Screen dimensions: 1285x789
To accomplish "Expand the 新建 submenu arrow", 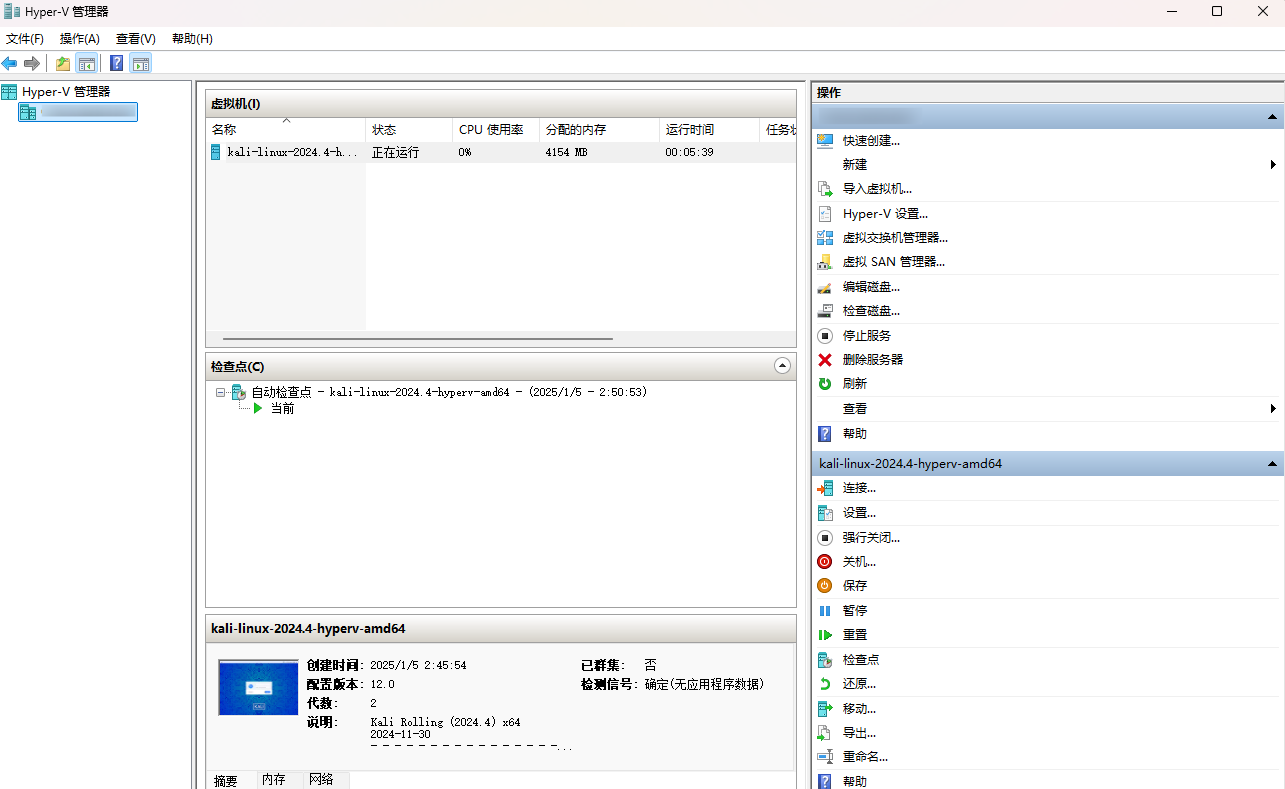I will click(x=1273, y=165).
